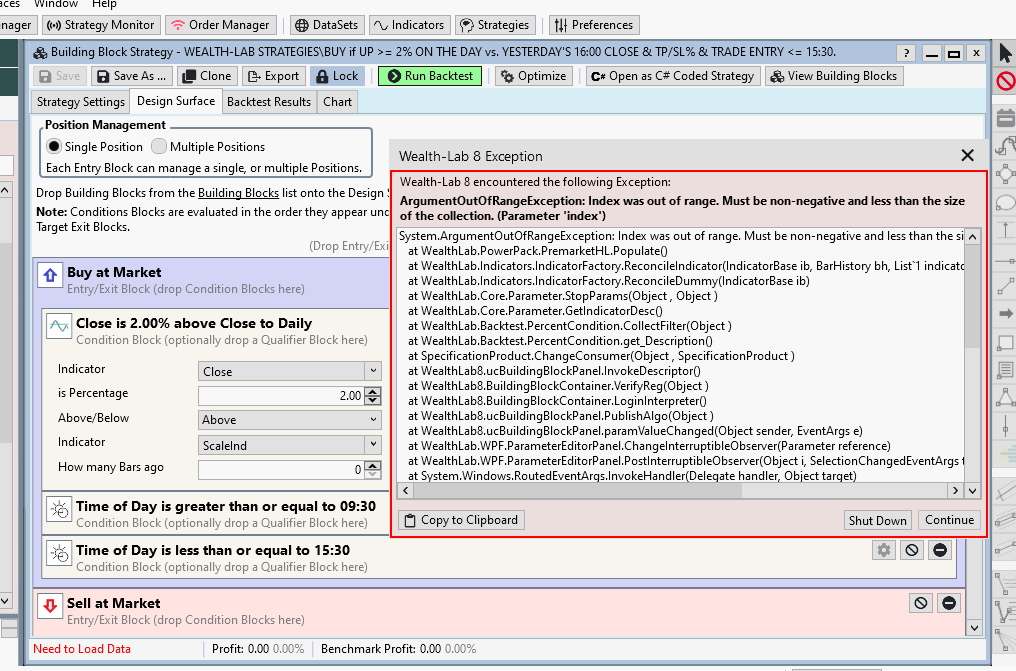Export the strategy
Viewport: 1016px width, 671px height.
click(274, 76)
